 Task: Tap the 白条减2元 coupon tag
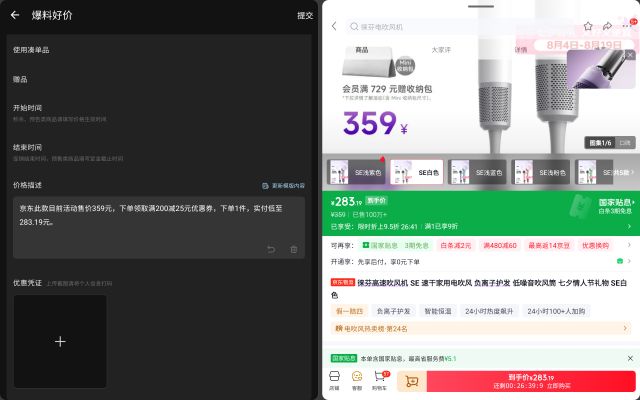point(455,245)
